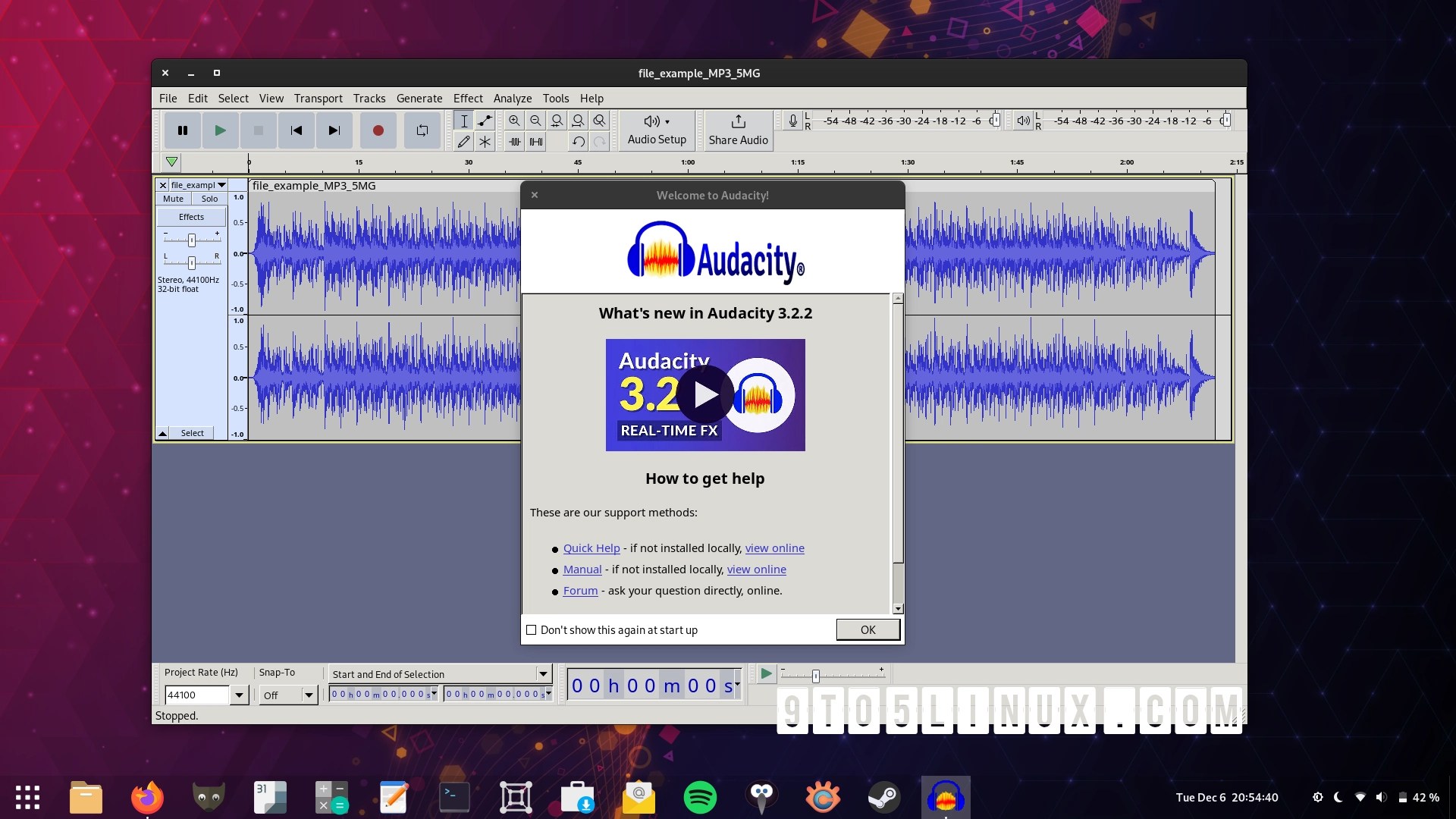The width and height of the screenshot is (1456, 819).
Task: Select the Envelope tool
Action: coord(485,121)
